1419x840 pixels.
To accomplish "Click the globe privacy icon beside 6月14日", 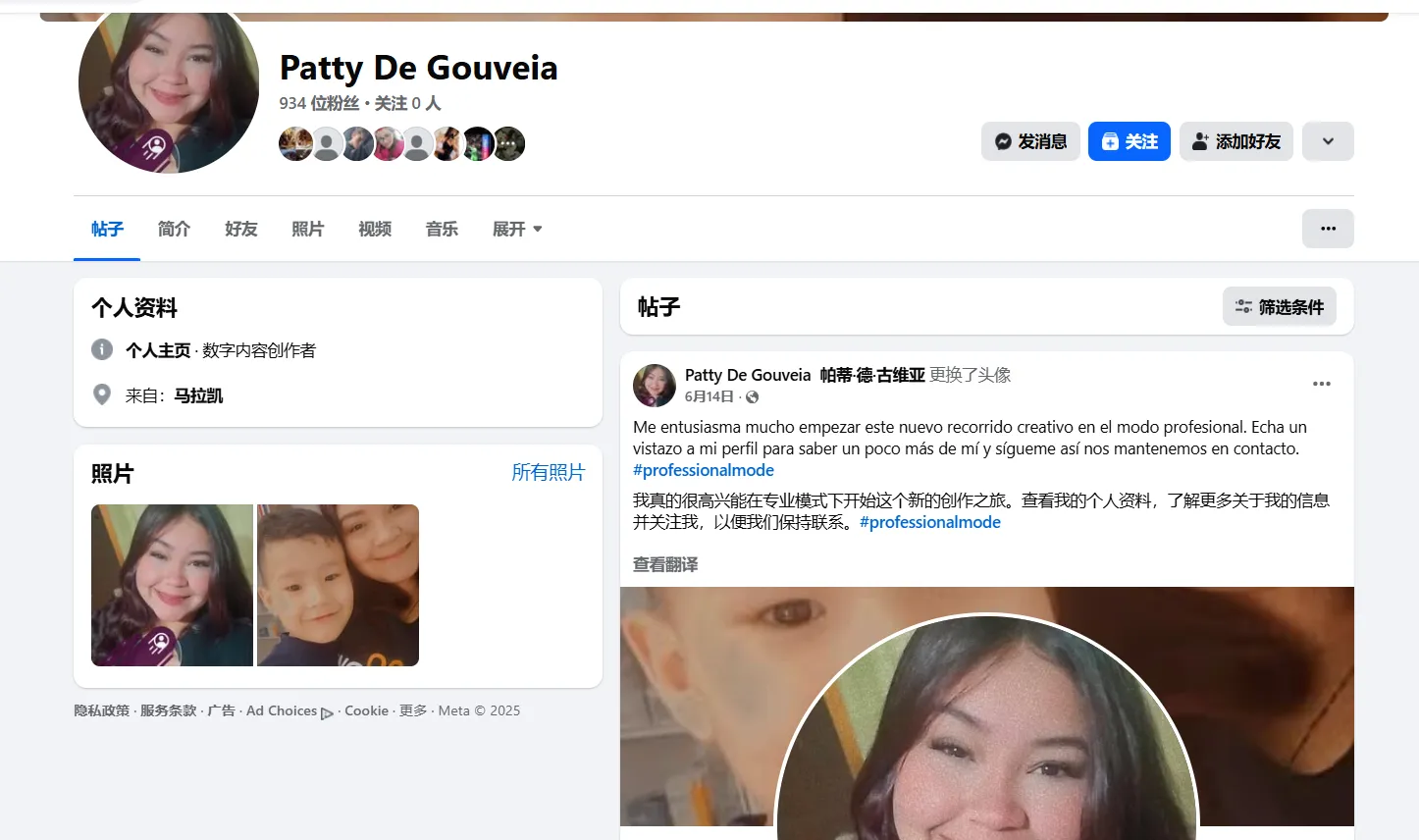I will click(x=752, y=396).
